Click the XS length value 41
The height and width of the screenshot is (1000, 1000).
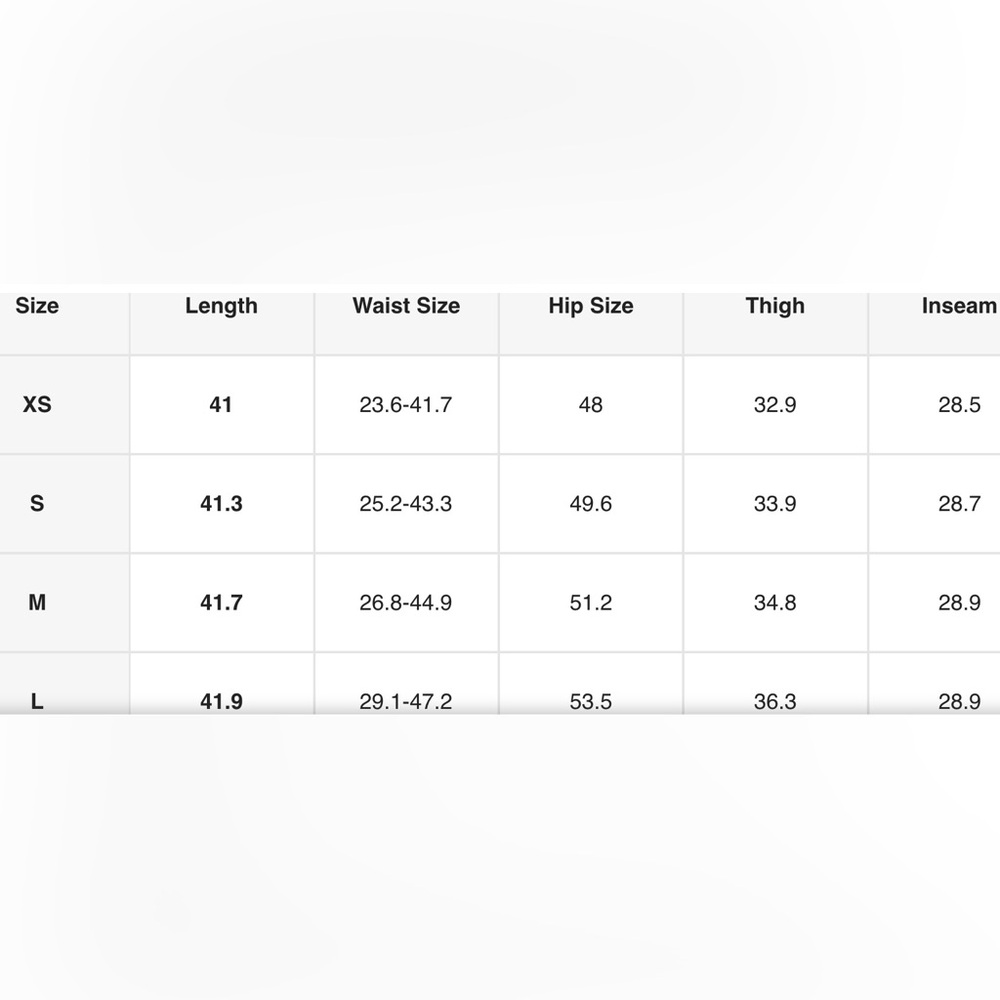(x=221, y=405)
